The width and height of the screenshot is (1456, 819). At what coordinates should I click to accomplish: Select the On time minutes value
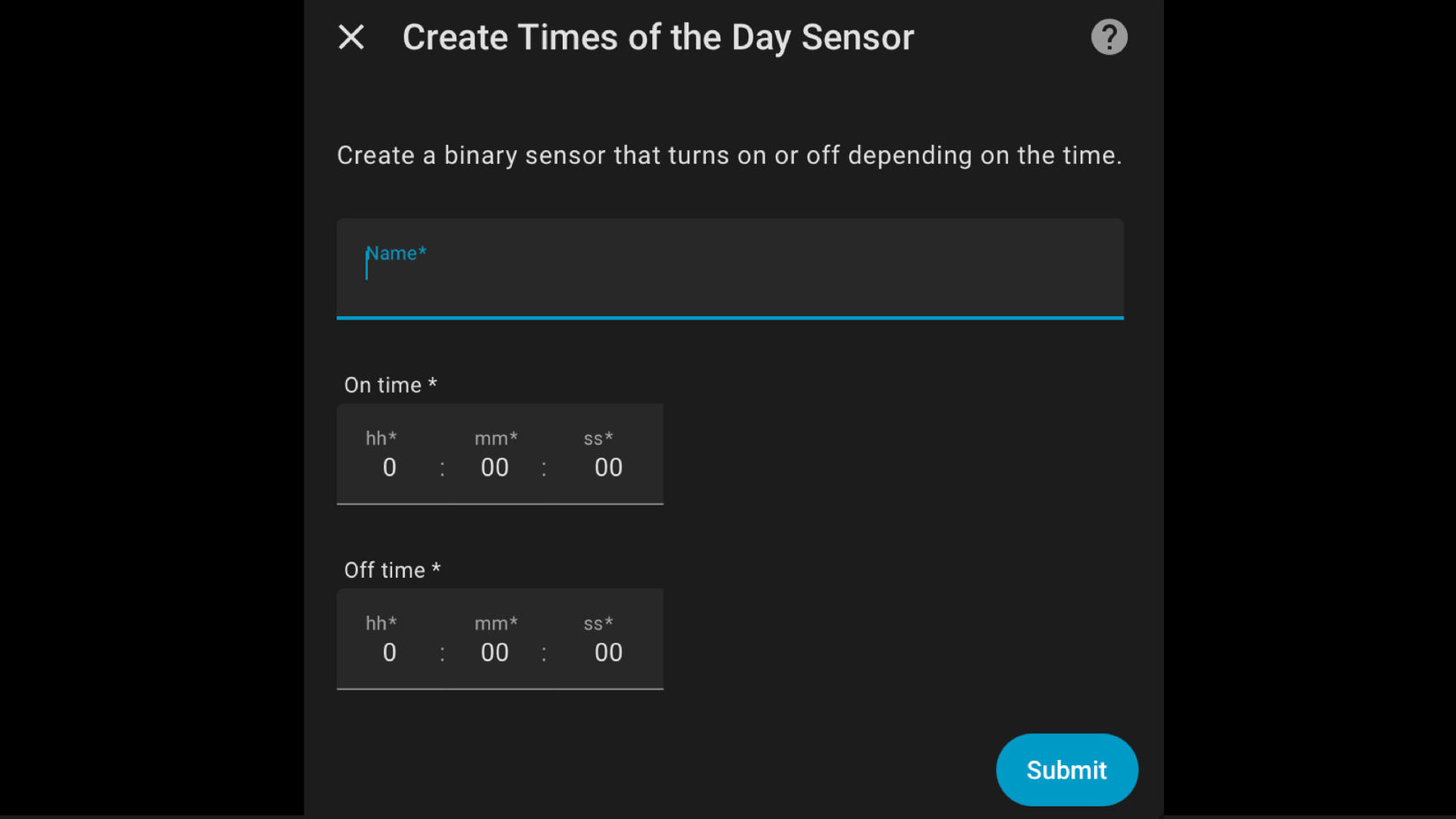[494, 468]
